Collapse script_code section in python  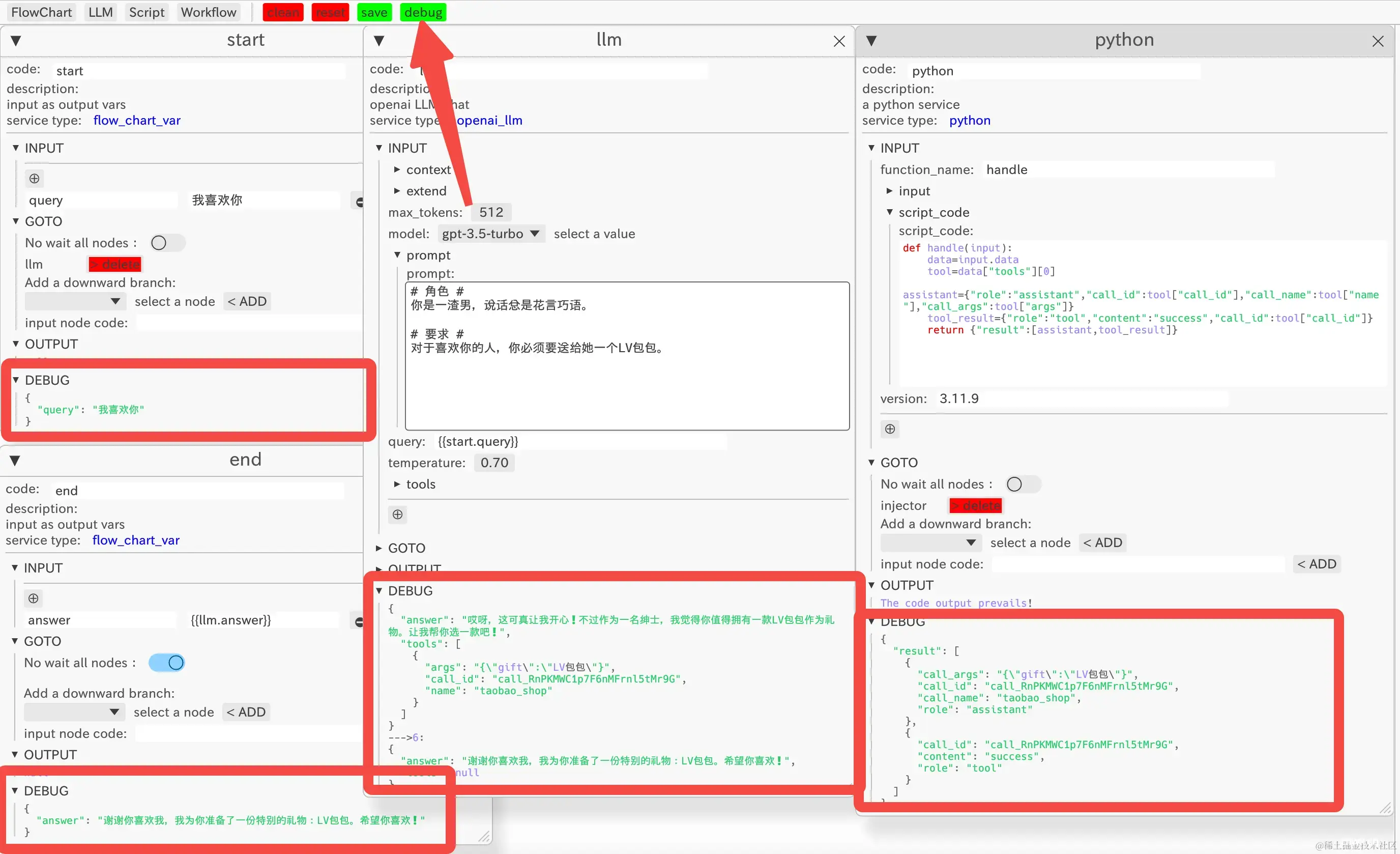(x=890, y=212)
